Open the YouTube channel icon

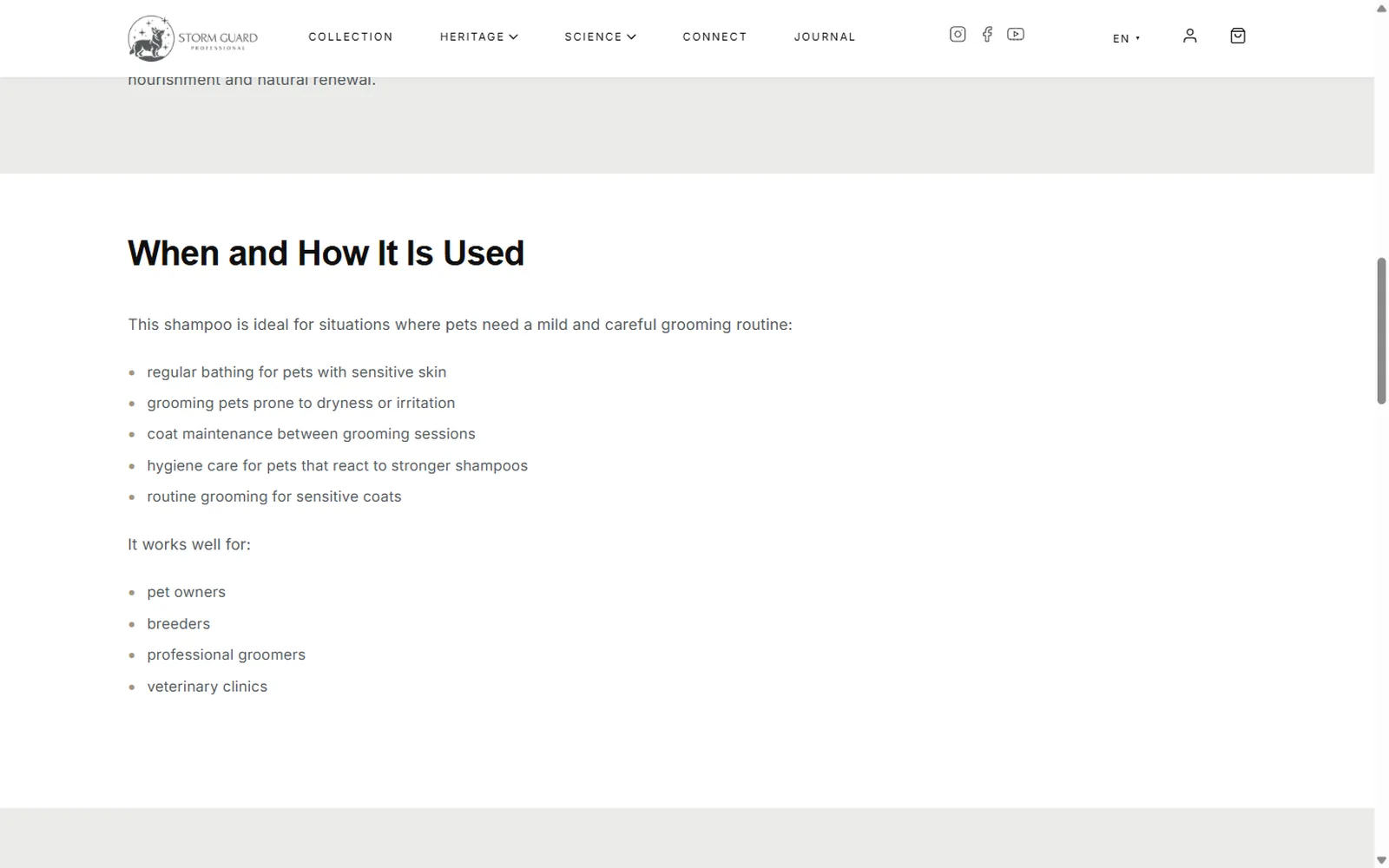(x=1016, y=35)
